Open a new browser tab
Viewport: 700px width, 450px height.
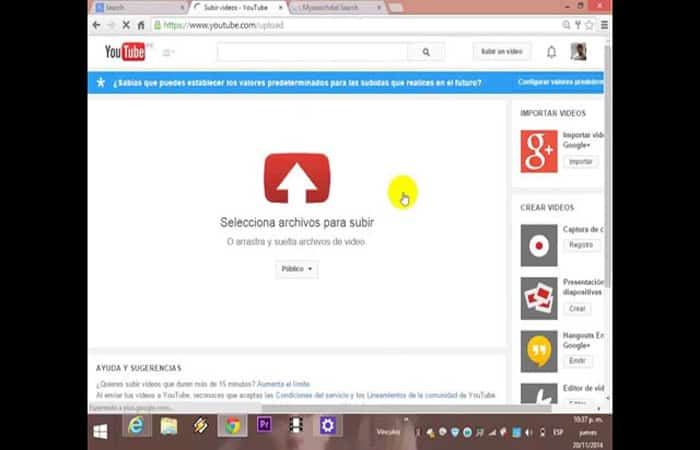pos(396,8)
